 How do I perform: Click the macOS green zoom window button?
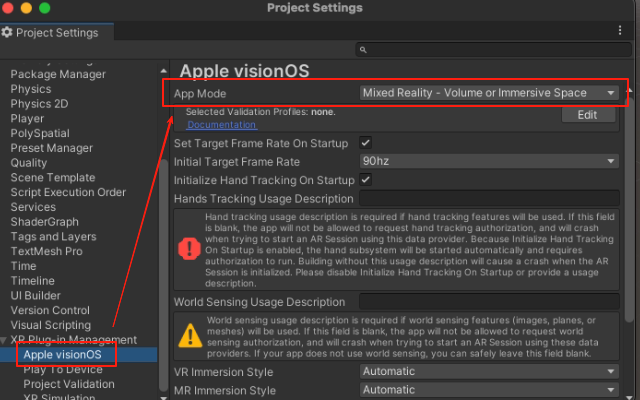click(x=44, y=8)
